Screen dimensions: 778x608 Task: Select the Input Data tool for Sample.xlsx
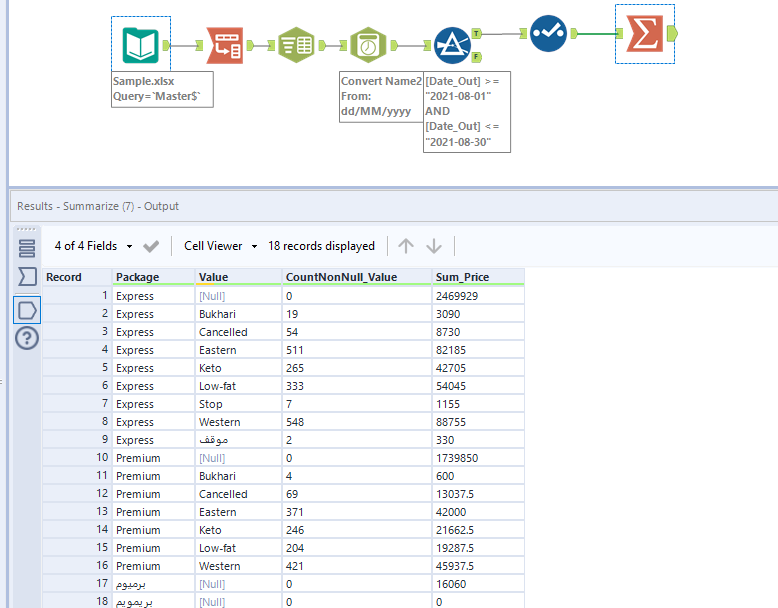(x=139, y=45)
